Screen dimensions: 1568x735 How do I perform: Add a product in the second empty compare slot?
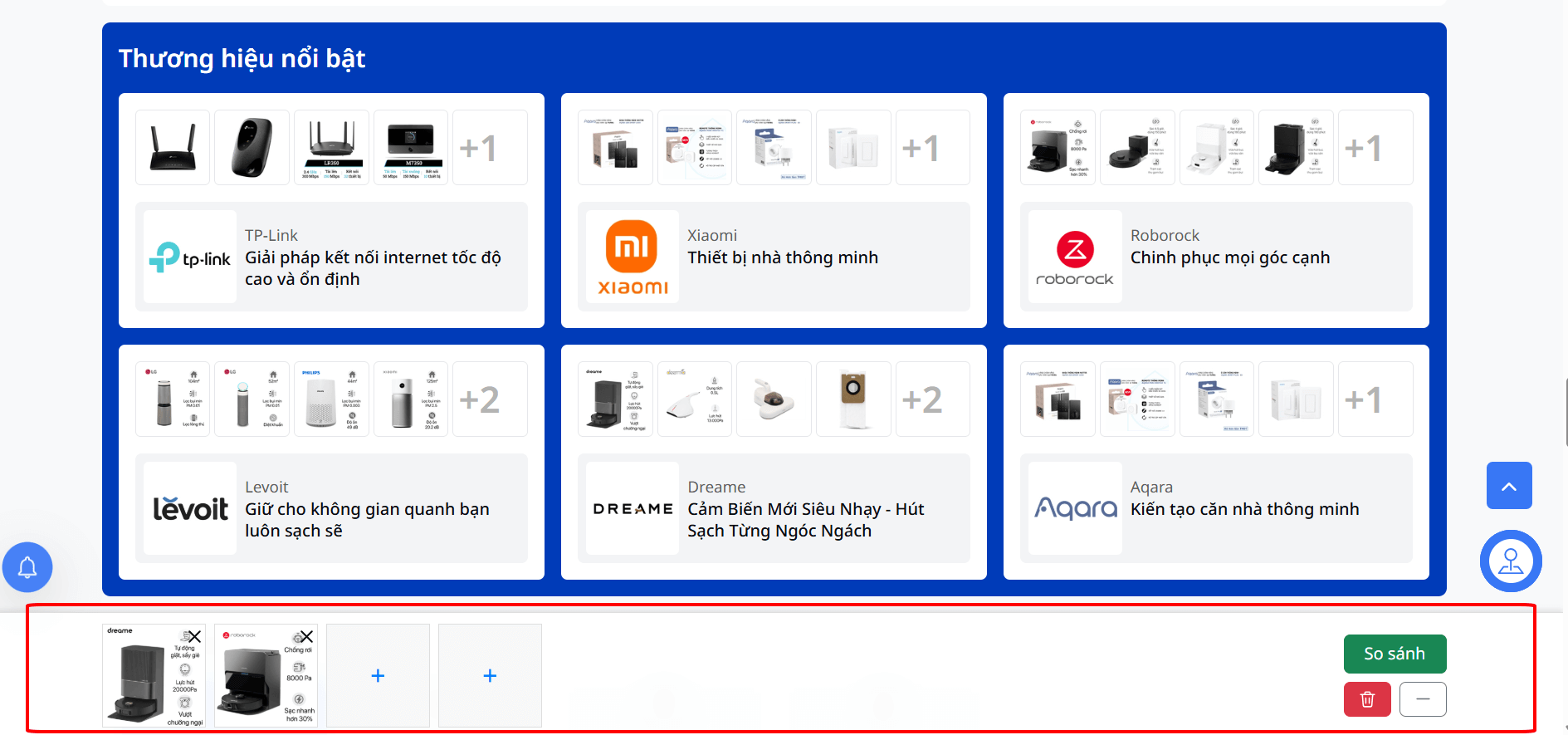click(x=490, y=676)
